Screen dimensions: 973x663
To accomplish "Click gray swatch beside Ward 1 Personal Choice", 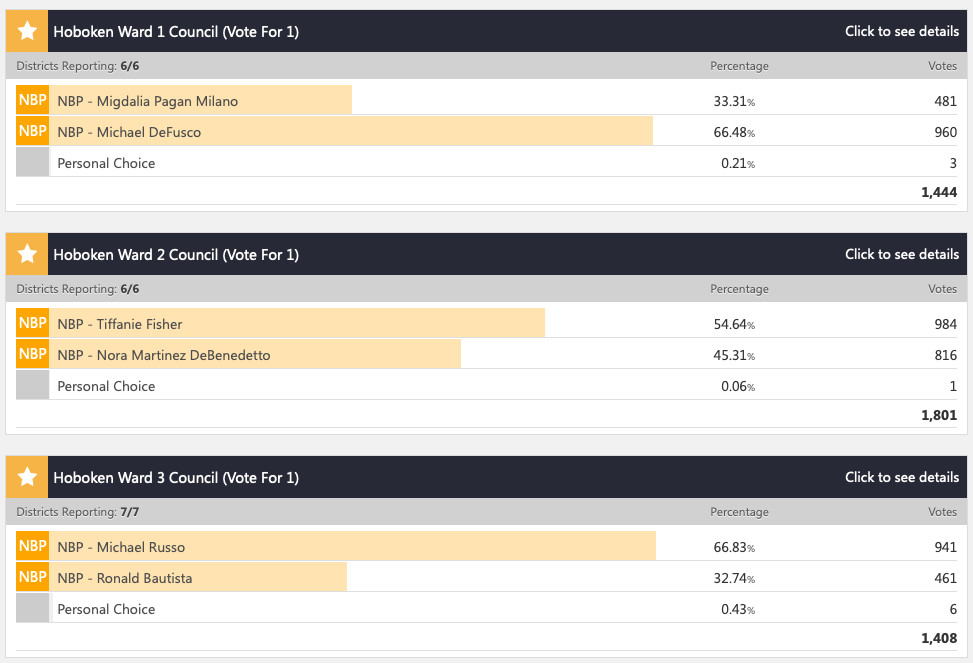I will click(33, 163).
